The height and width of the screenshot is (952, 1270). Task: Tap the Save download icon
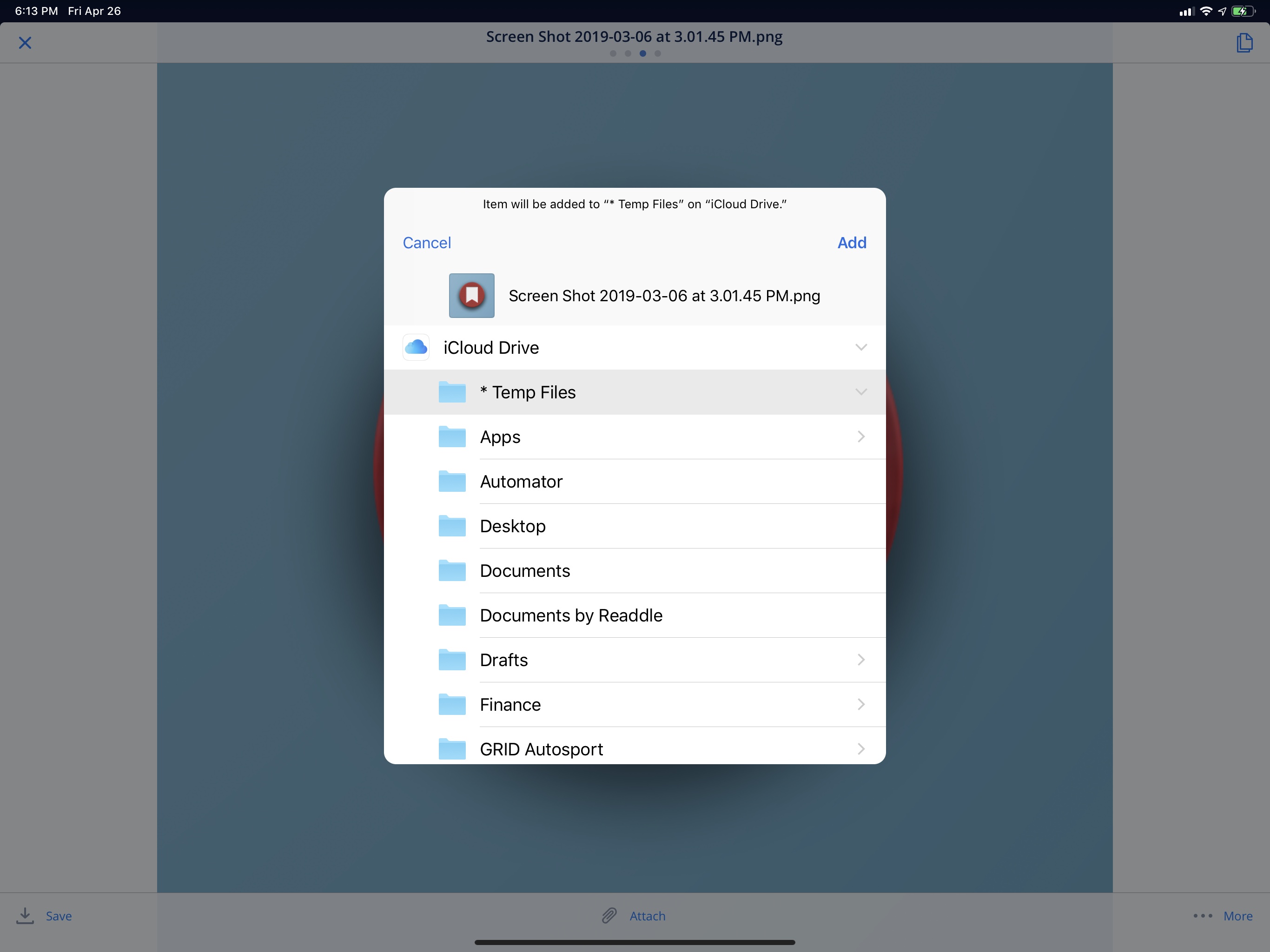tap(25, 916)
